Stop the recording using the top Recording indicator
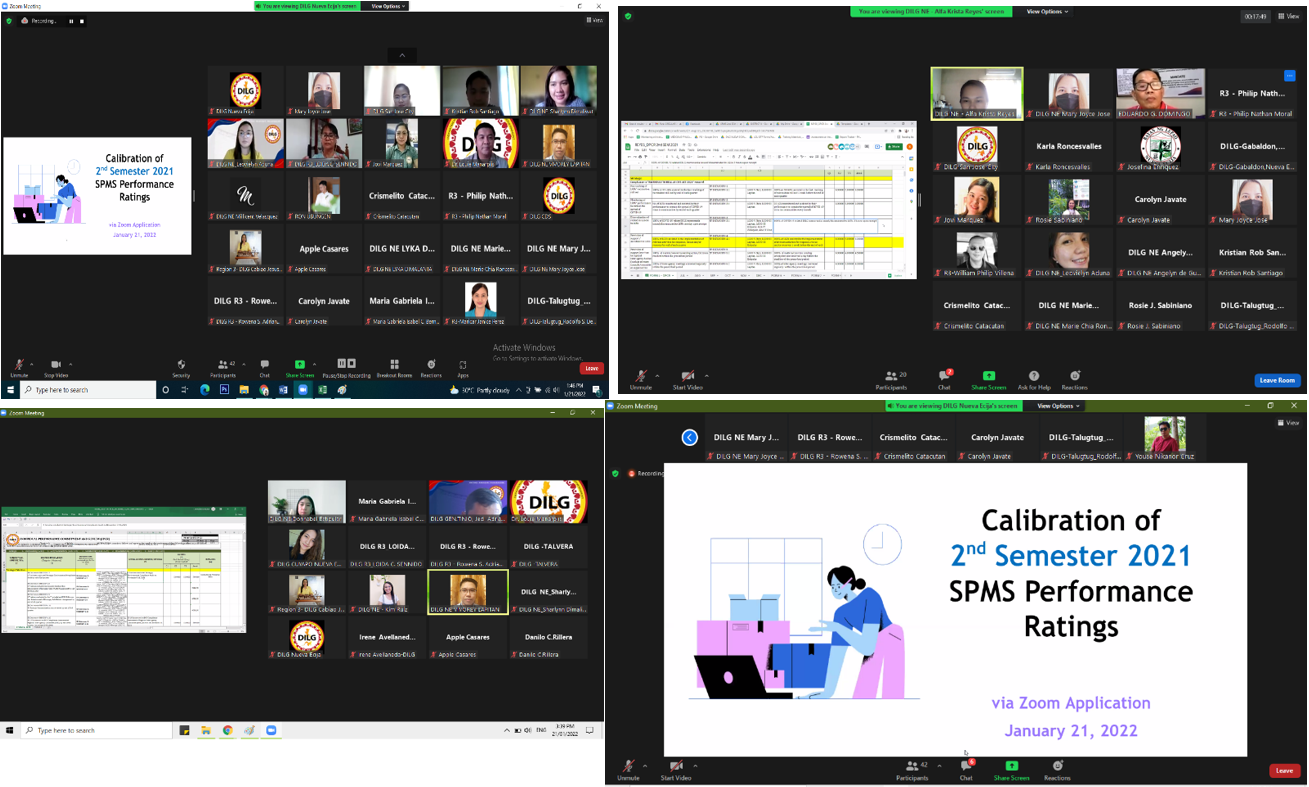The width and height of the screenshot is (1309, 787). pyautogui.click(x=84, y=20)
